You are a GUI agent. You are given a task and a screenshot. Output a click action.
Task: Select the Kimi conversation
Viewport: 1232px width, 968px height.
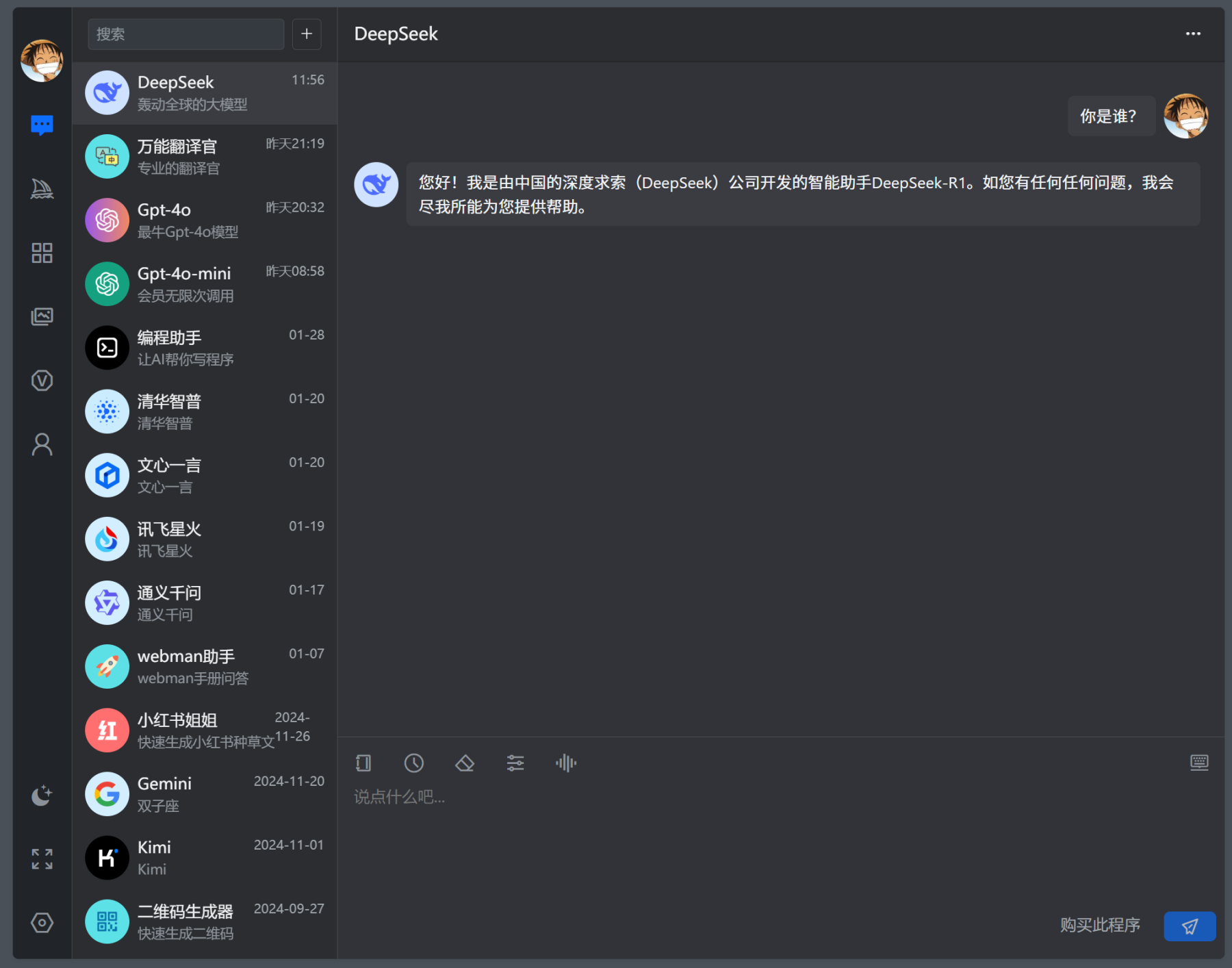tap(205, 857)
